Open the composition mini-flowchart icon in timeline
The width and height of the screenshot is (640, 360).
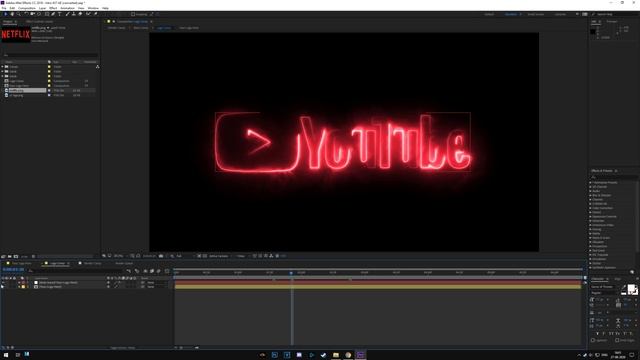(x=128, y=271)
